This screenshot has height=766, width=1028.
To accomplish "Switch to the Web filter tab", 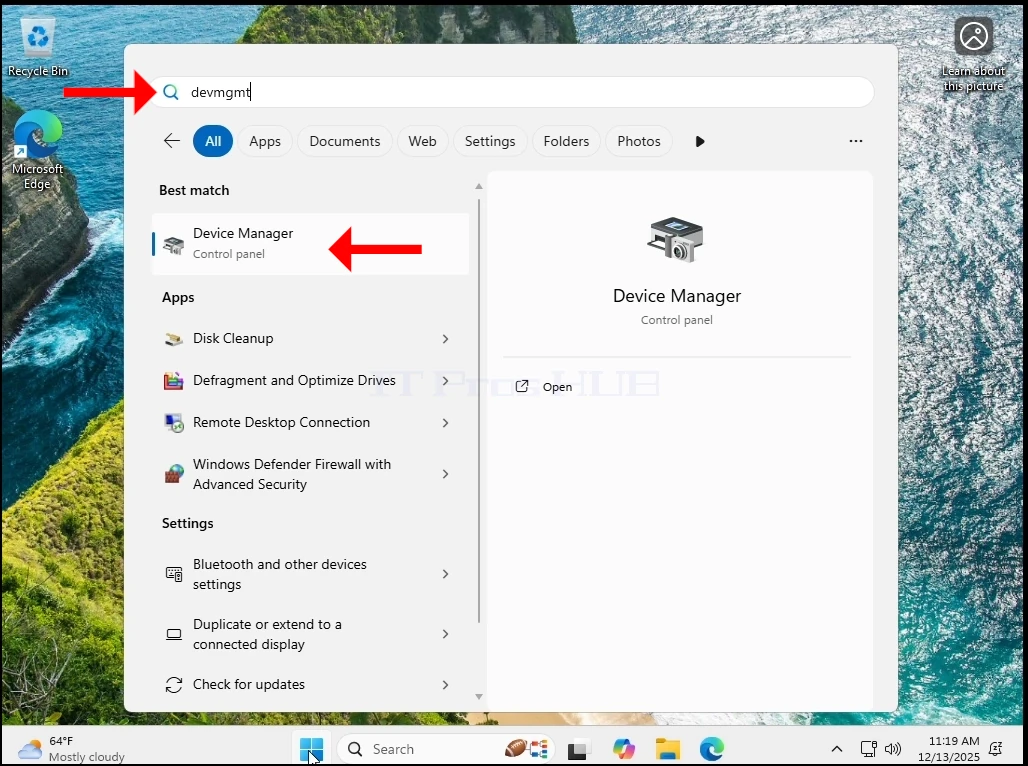I will pos(422,141).
